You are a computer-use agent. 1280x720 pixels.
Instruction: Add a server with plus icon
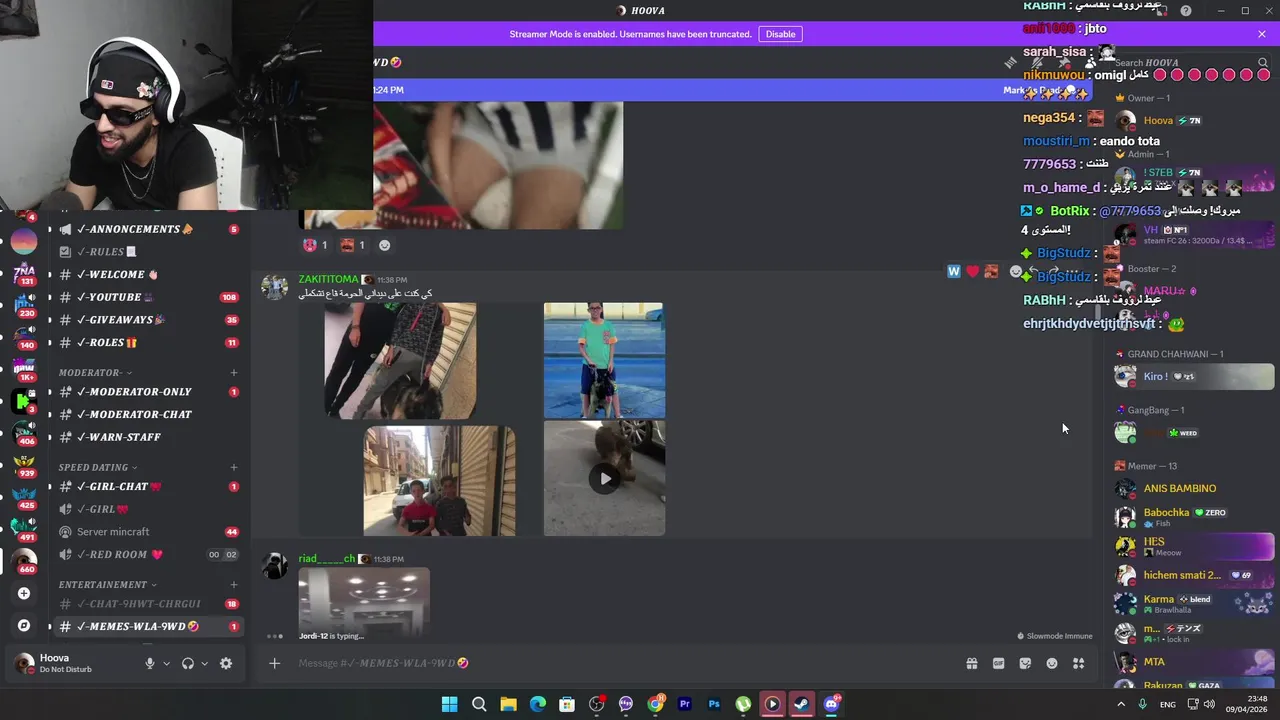pos(24,593)
